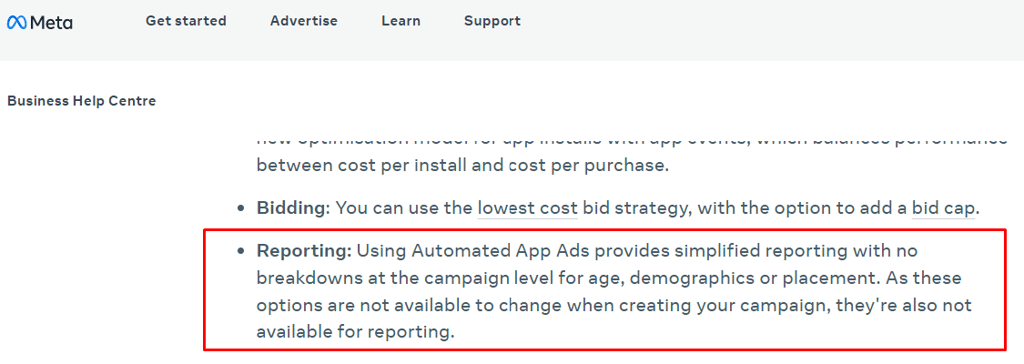Open the Learn menu

tap(401, 21)
